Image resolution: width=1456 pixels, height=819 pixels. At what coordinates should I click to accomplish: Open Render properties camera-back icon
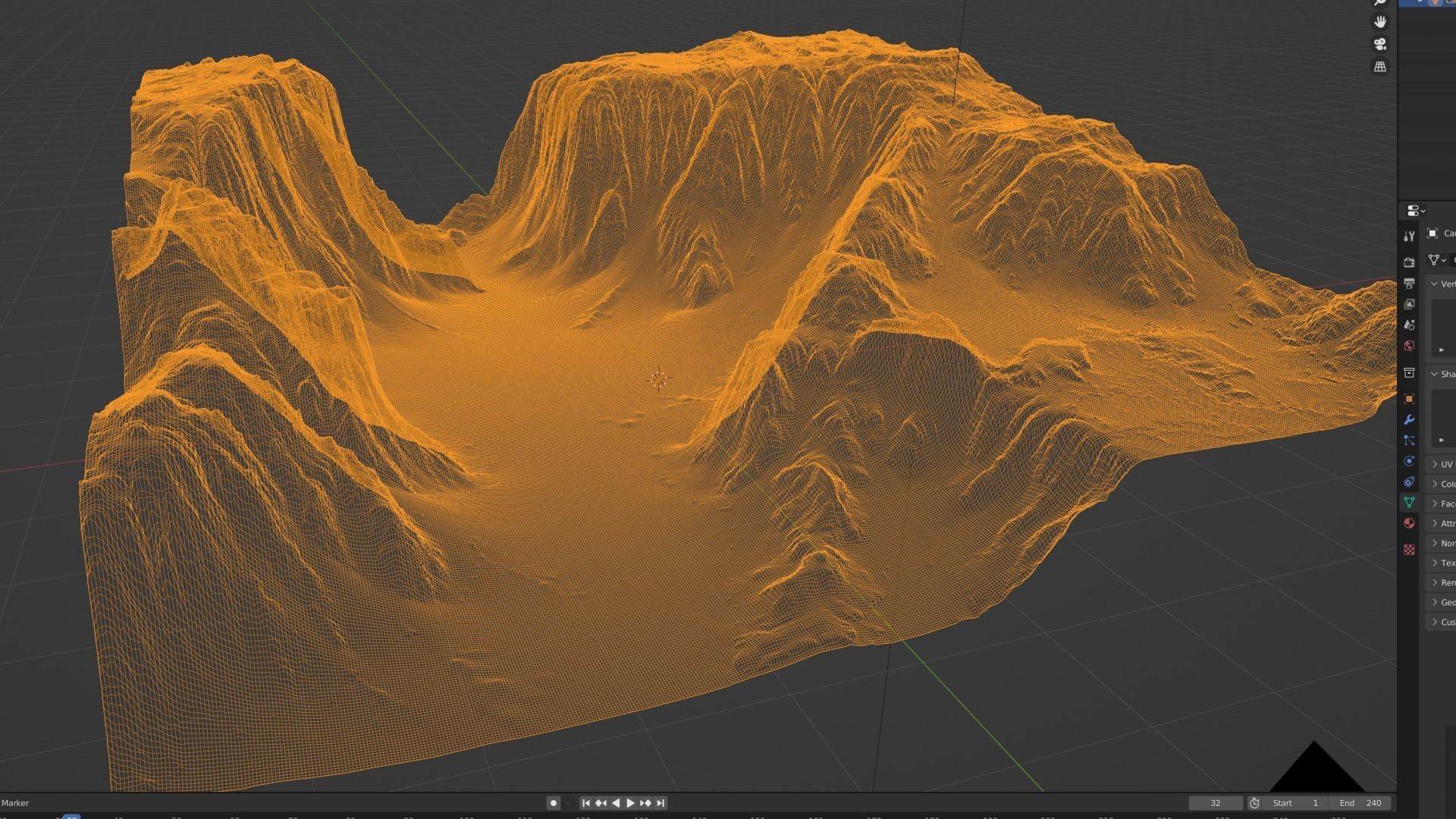1409,262
